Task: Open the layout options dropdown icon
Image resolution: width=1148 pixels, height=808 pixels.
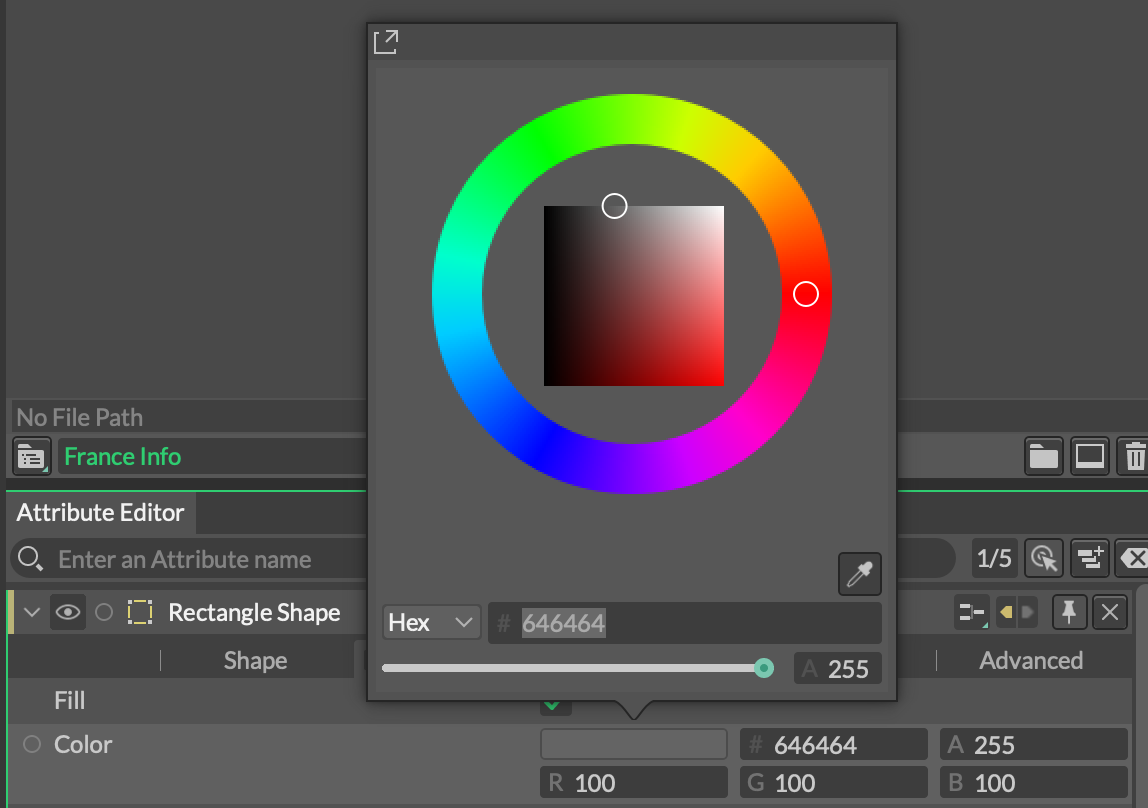Action: [x=971, y=612]
